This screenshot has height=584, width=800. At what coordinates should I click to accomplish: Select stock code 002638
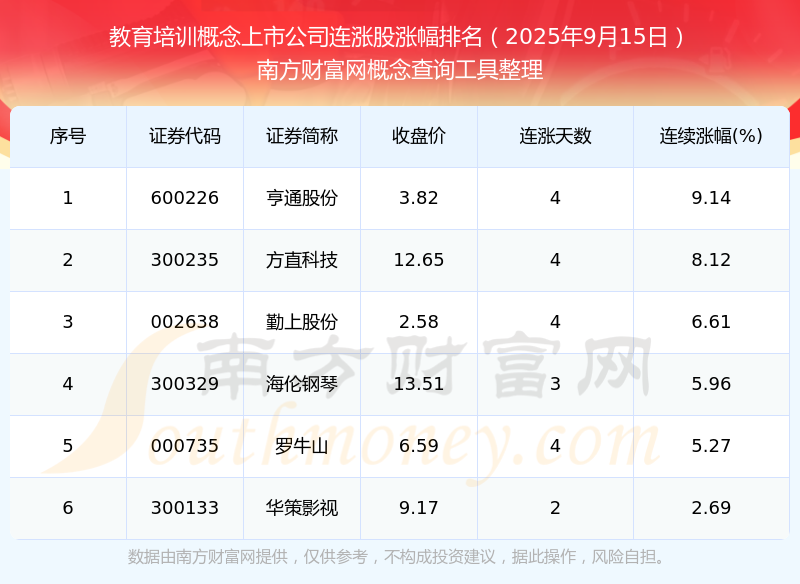pos(185,322)
